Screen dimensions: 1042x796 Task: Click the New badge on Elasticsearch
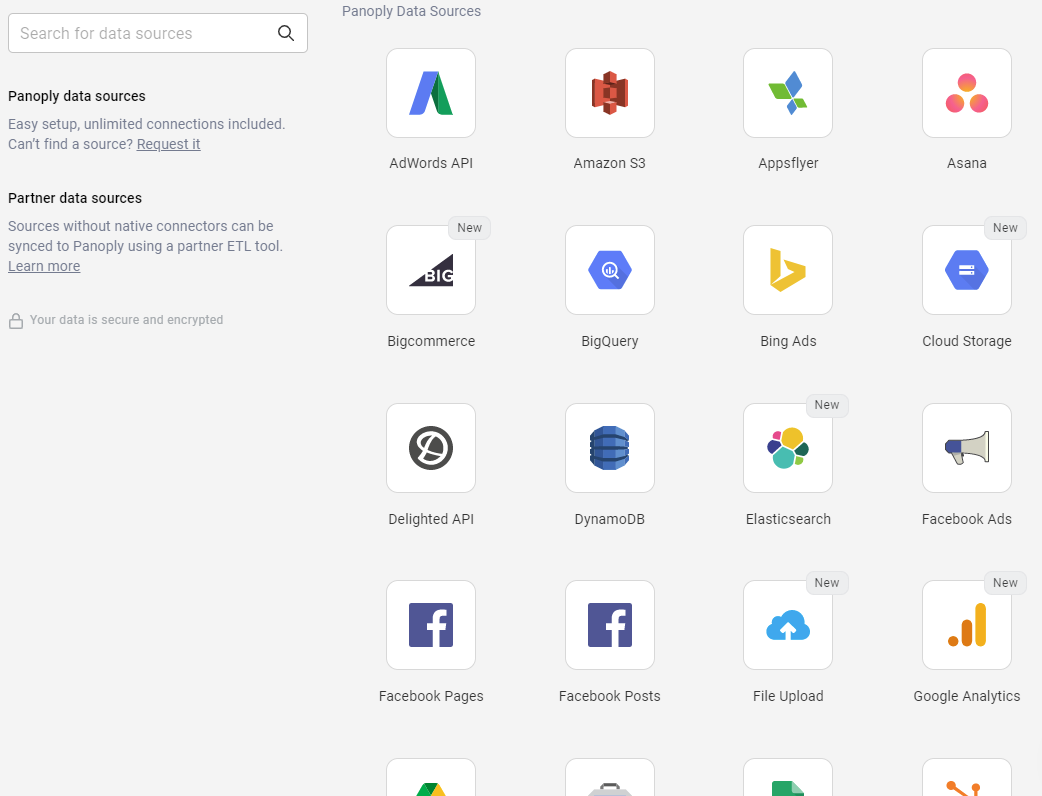pos(827,405)
